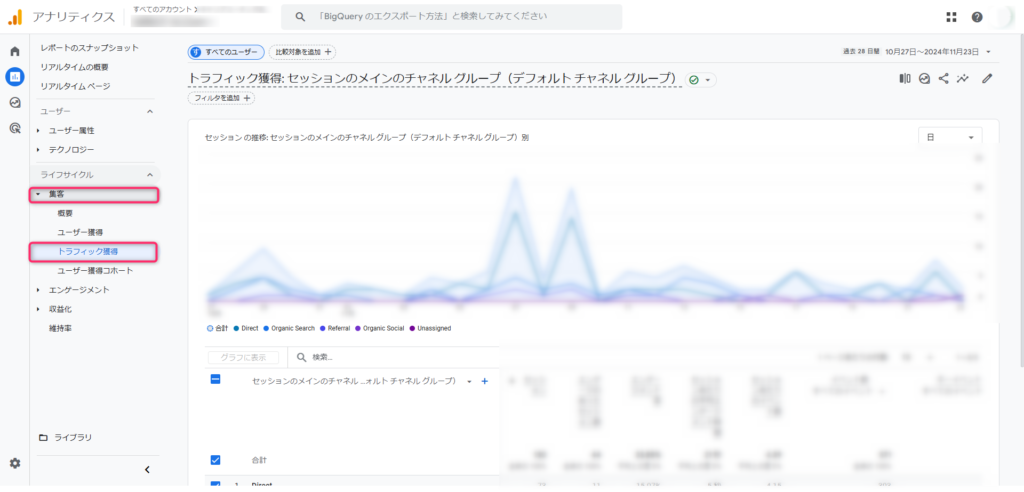Image resolution: width=1024 pixels, height=492 pixels.
Task: Toggle the select-all checkbox in the table header
Action: tap(215, 379)
